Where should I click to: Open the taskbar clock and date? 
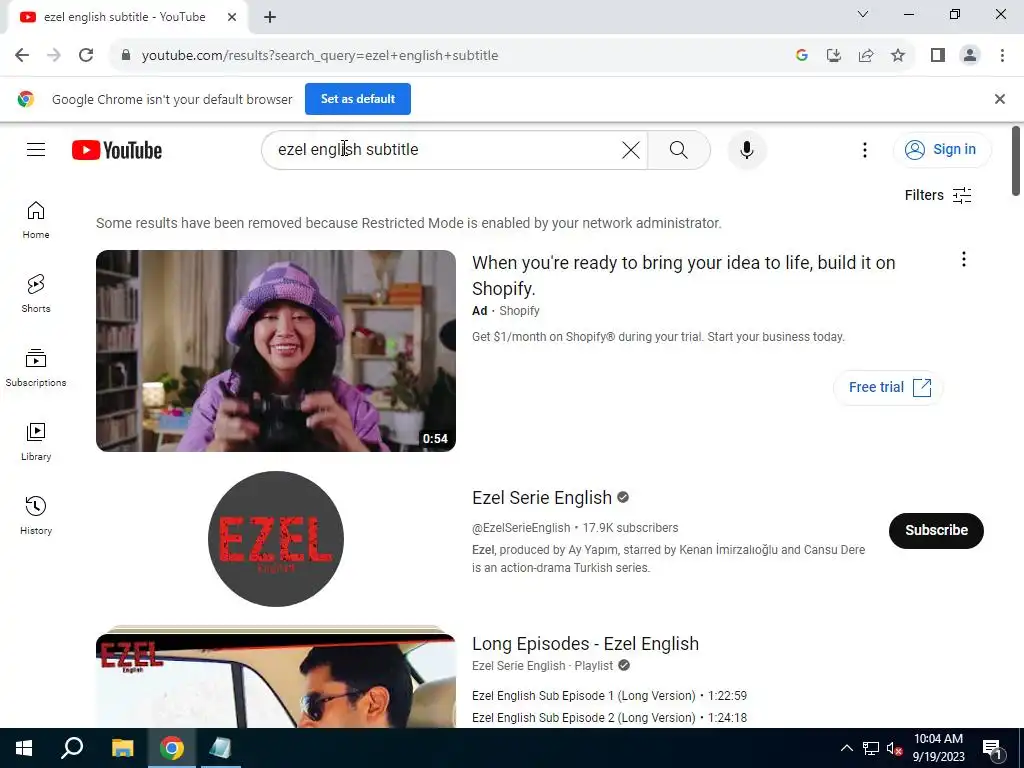coord(938,748)
